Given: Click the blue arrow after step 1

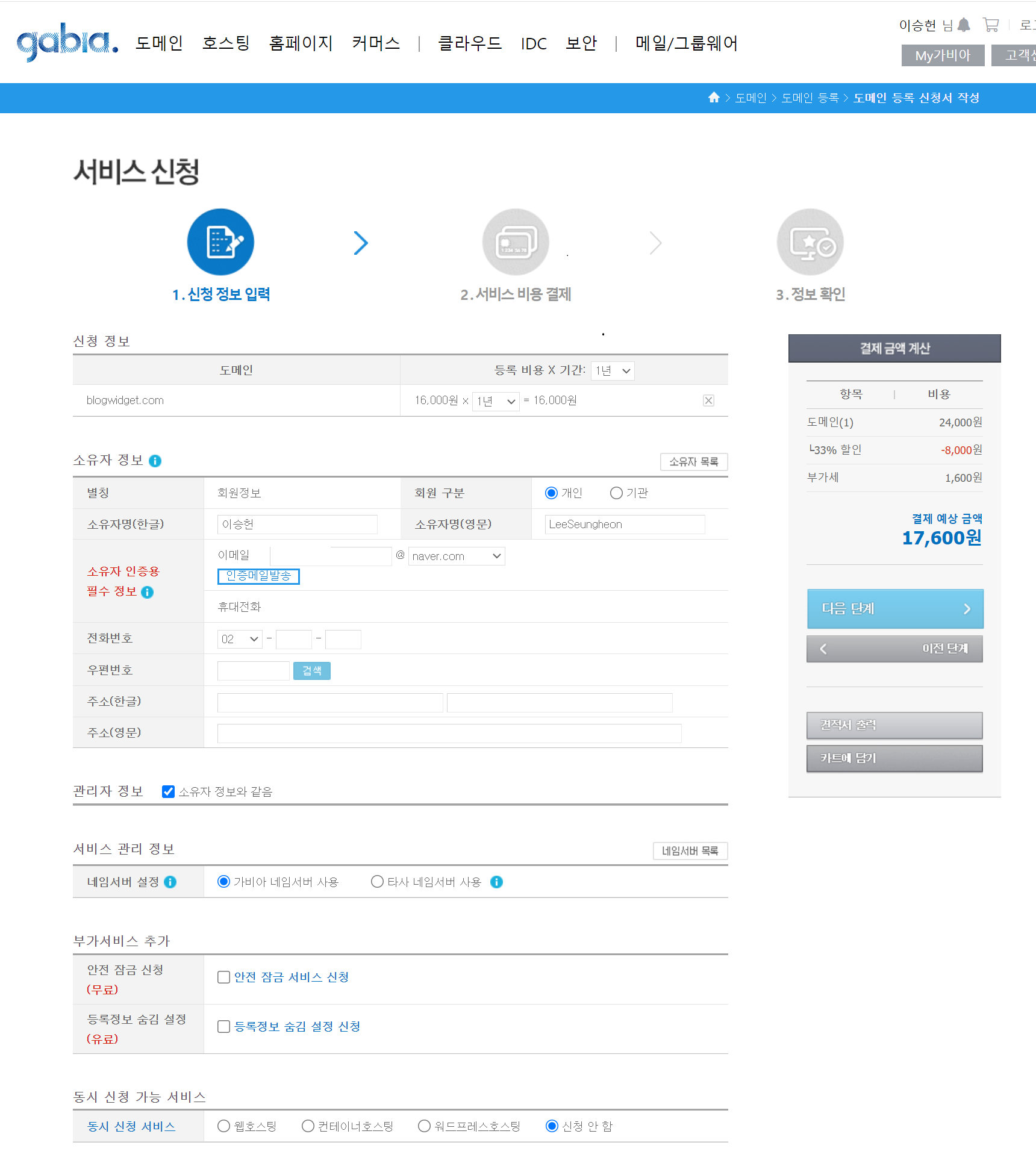Looking at the screenshot, I should (360, 243).
